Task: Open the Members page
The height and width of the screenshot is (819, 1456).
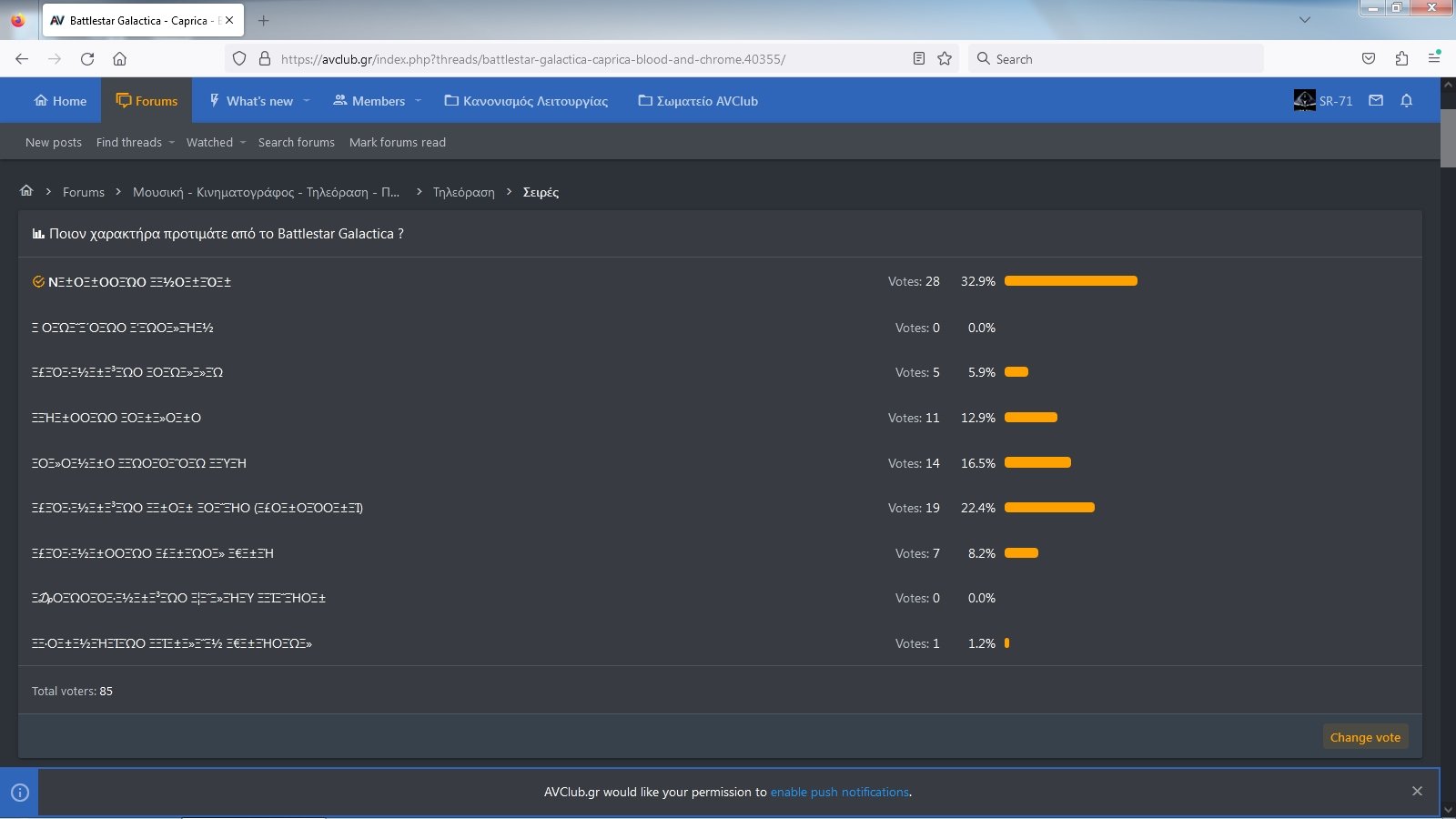Action: 369,101
